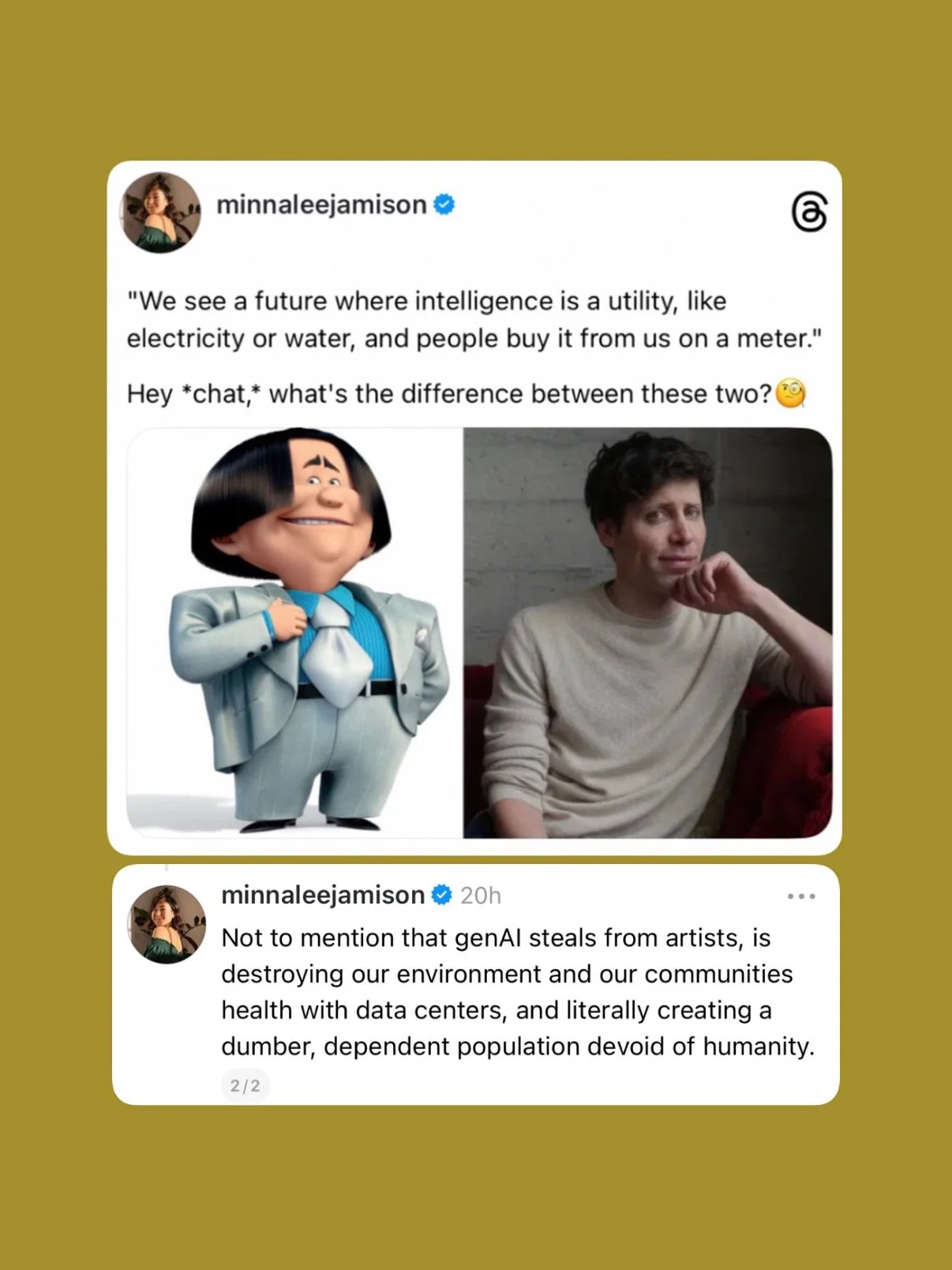This screenshot has width=952, height=1270.
Task: Click minnaleejamison username in reply post
Action: point(323,895)
